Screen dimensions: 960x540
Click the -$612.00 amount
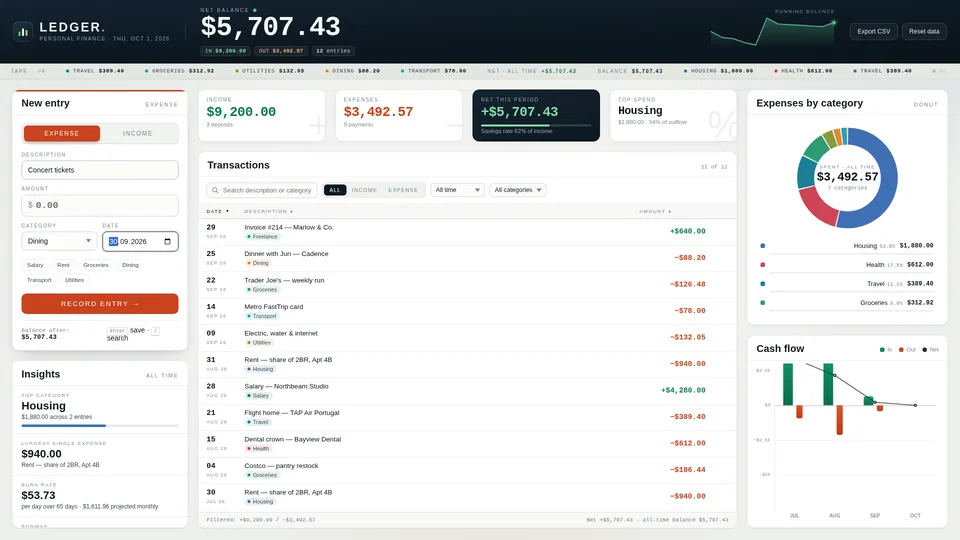coord(688,443)
